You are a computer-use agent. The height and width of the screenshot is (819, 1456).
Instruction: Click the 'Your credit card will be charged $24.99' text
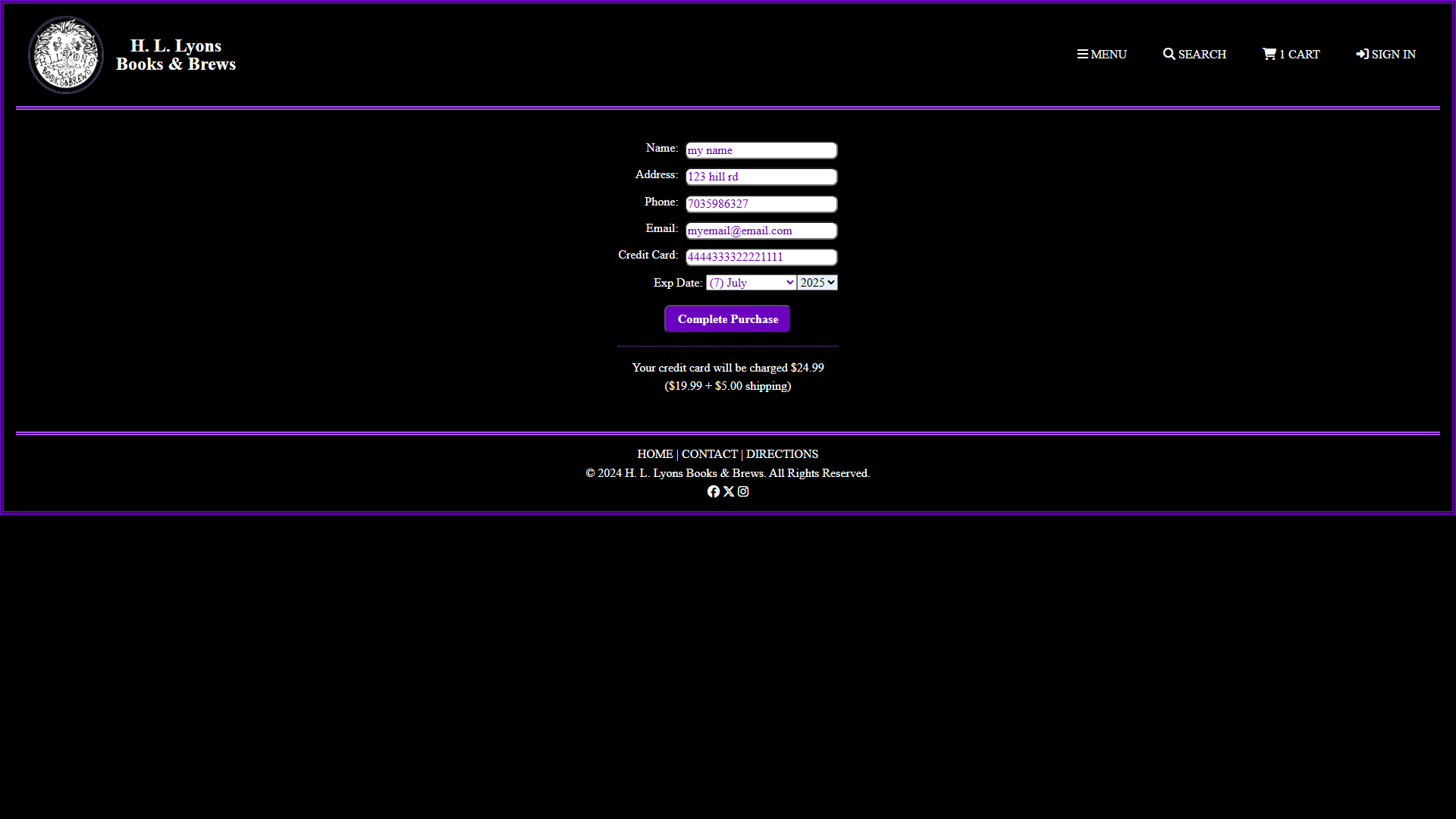coord(728,368)
